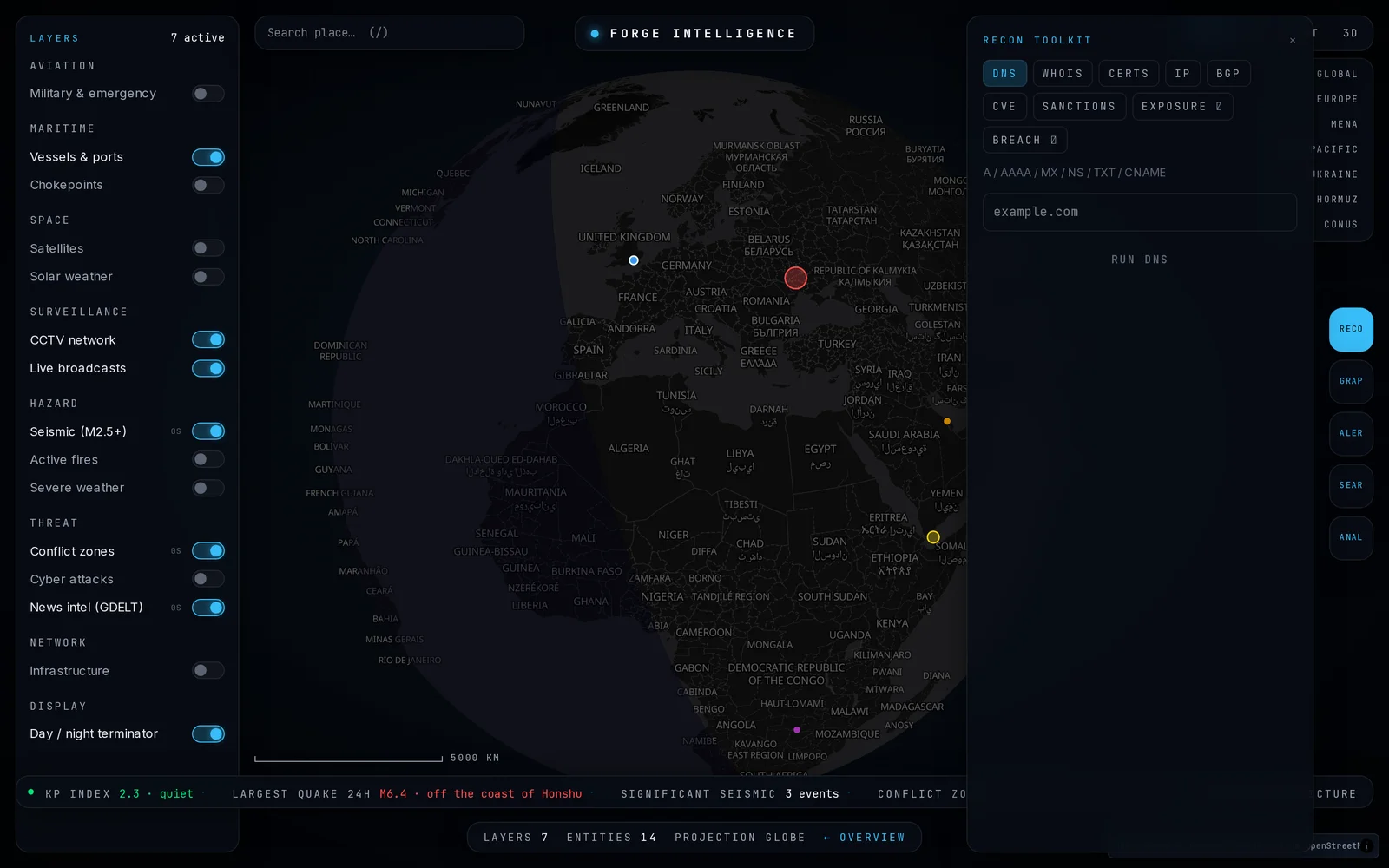1389x868 pixels.
Task: Open the RECO side panel button
Action: pos(1351,330)
